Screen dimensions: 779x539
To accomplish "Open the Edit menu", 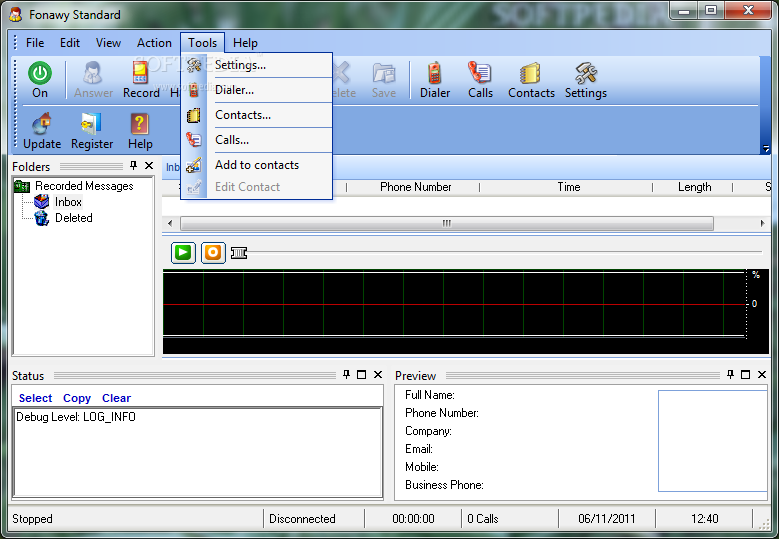I will tap(70, 43).
